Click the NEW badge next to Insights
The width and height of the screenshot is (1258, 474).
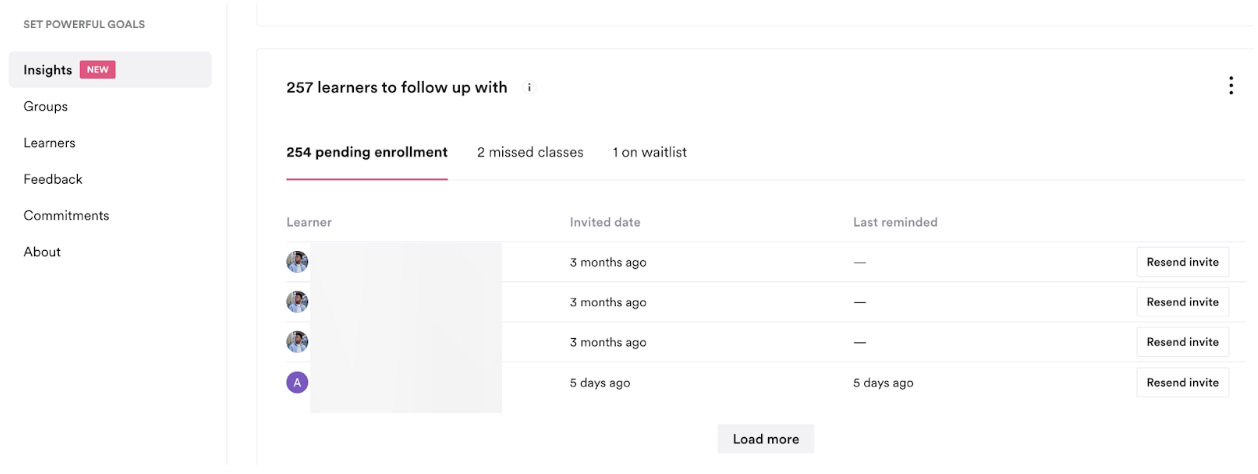pyautogui.click(x=98, y=70)
